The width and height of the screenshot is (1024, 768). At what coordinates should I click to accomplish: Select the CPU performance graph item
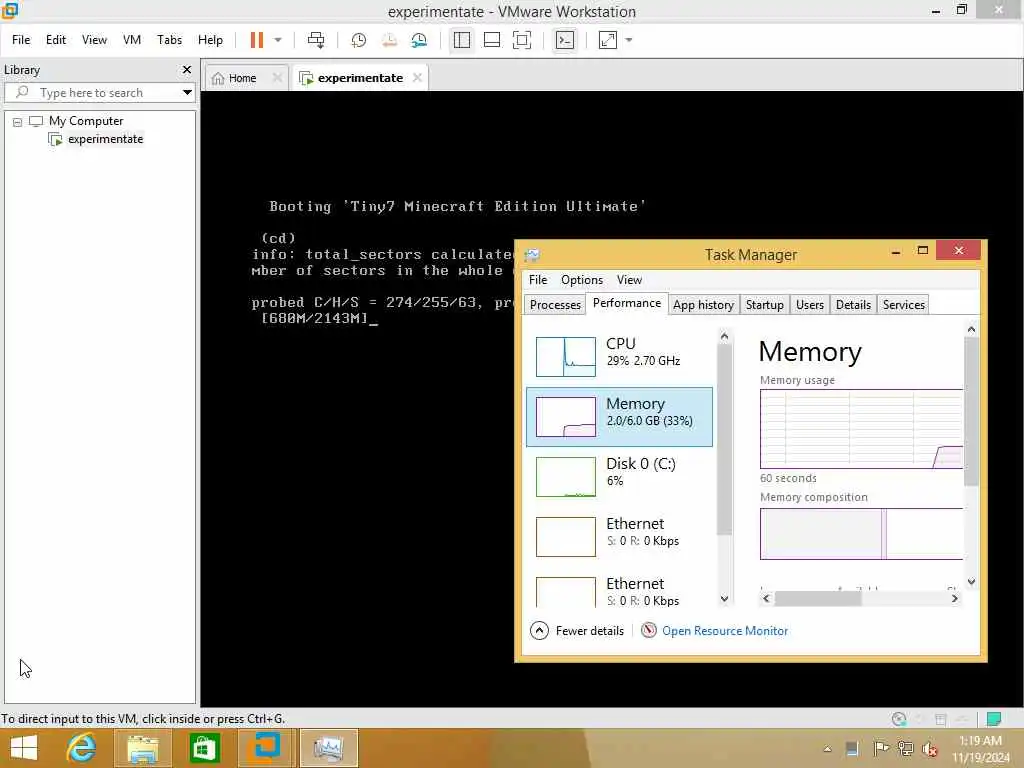619,356
